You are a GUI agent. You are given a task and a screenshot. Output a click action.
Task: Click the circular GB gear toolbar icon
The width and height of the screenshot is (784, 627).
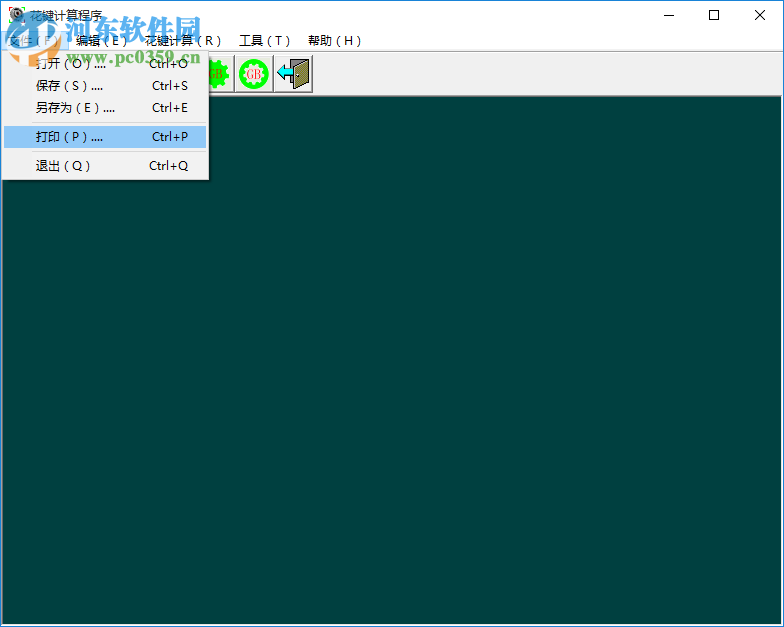coord(254,74)
